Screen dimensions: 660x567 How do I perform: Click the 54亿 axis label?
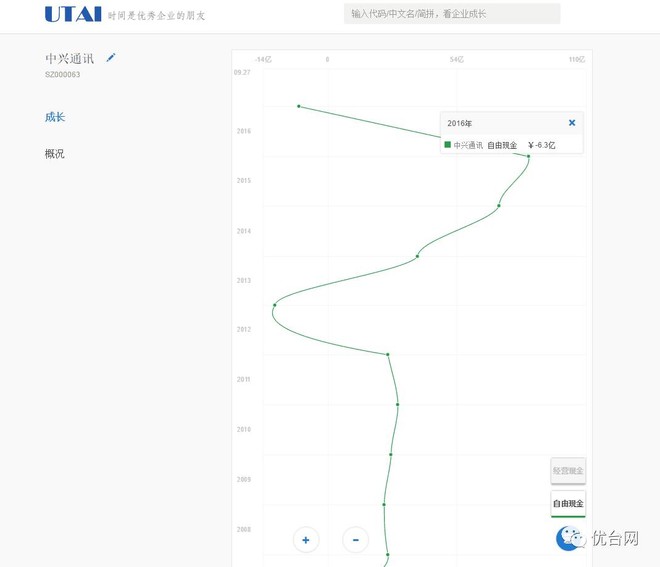point(457,59)
